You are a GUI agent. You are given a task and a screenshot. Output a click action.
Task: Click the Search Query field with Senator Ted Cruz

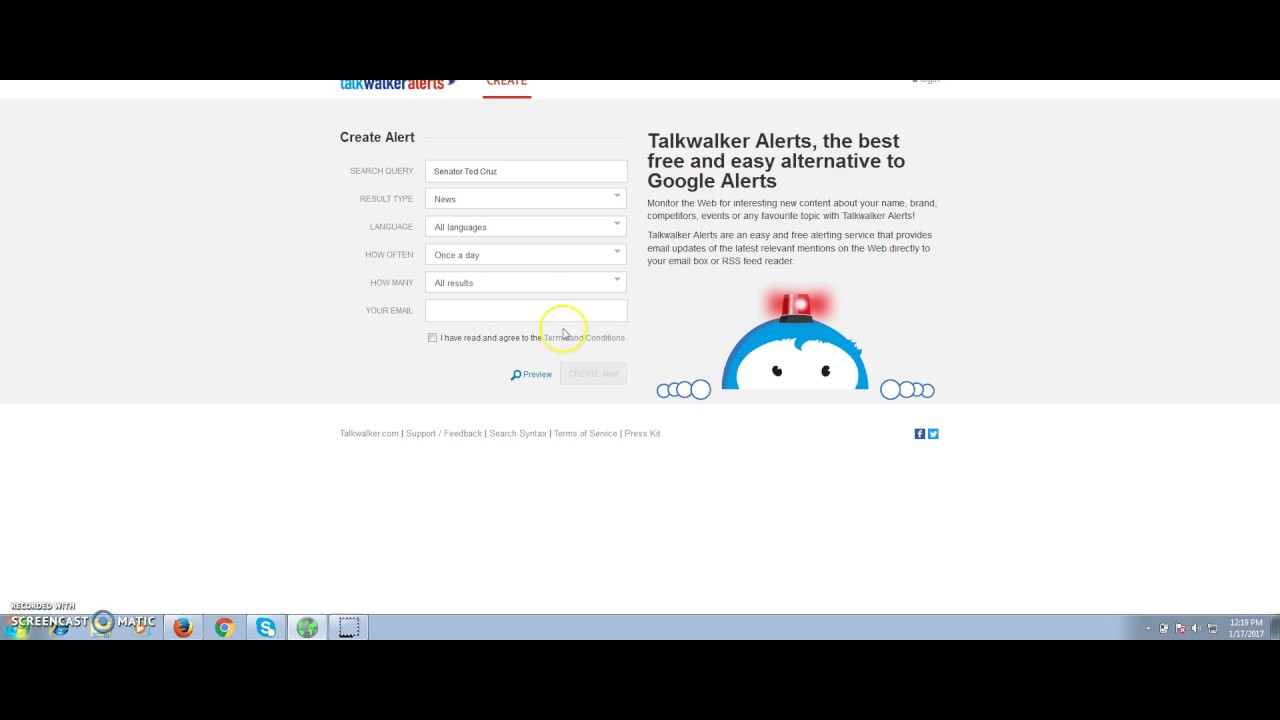526,171
